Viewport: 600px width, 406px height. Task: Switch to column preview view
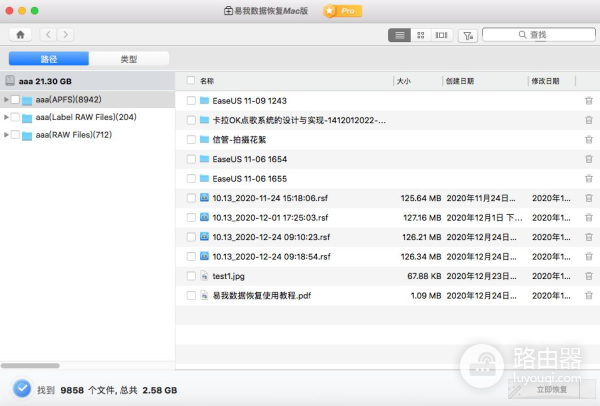[x=441, y=35]
